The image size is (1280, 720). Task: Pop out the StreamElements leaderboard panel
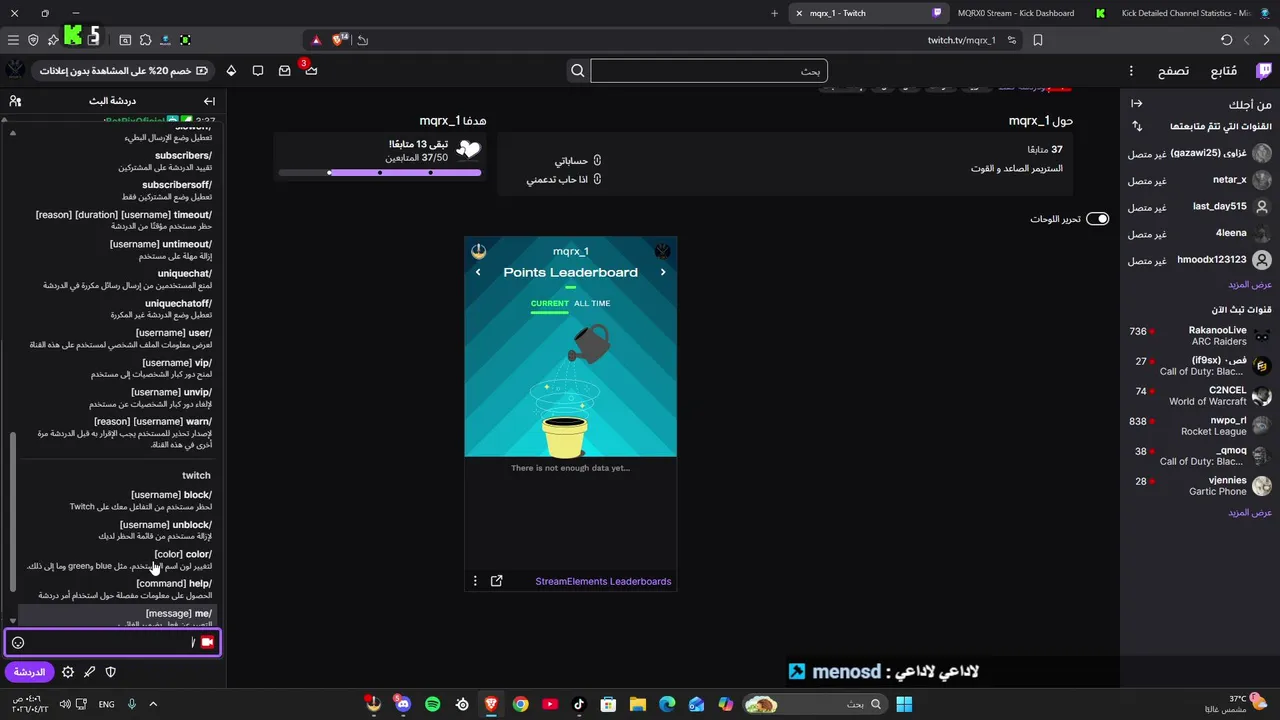coord(497,581)
